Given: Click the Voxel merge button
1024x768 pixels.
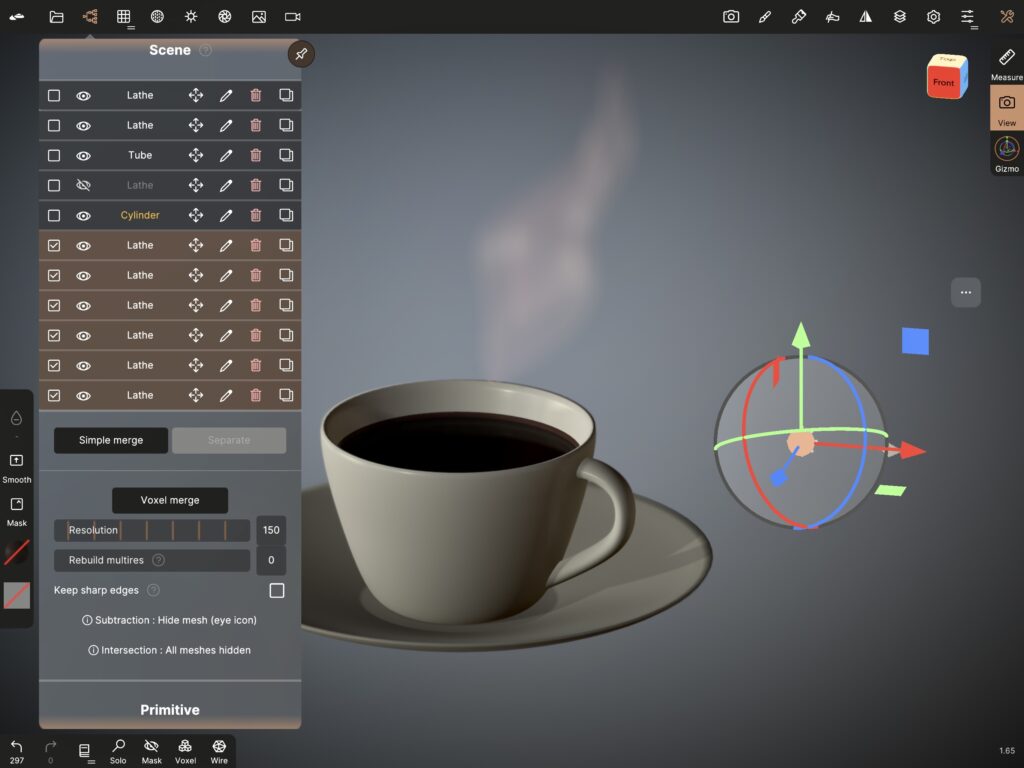Looking at the screenshot, I should click(169, 501).
